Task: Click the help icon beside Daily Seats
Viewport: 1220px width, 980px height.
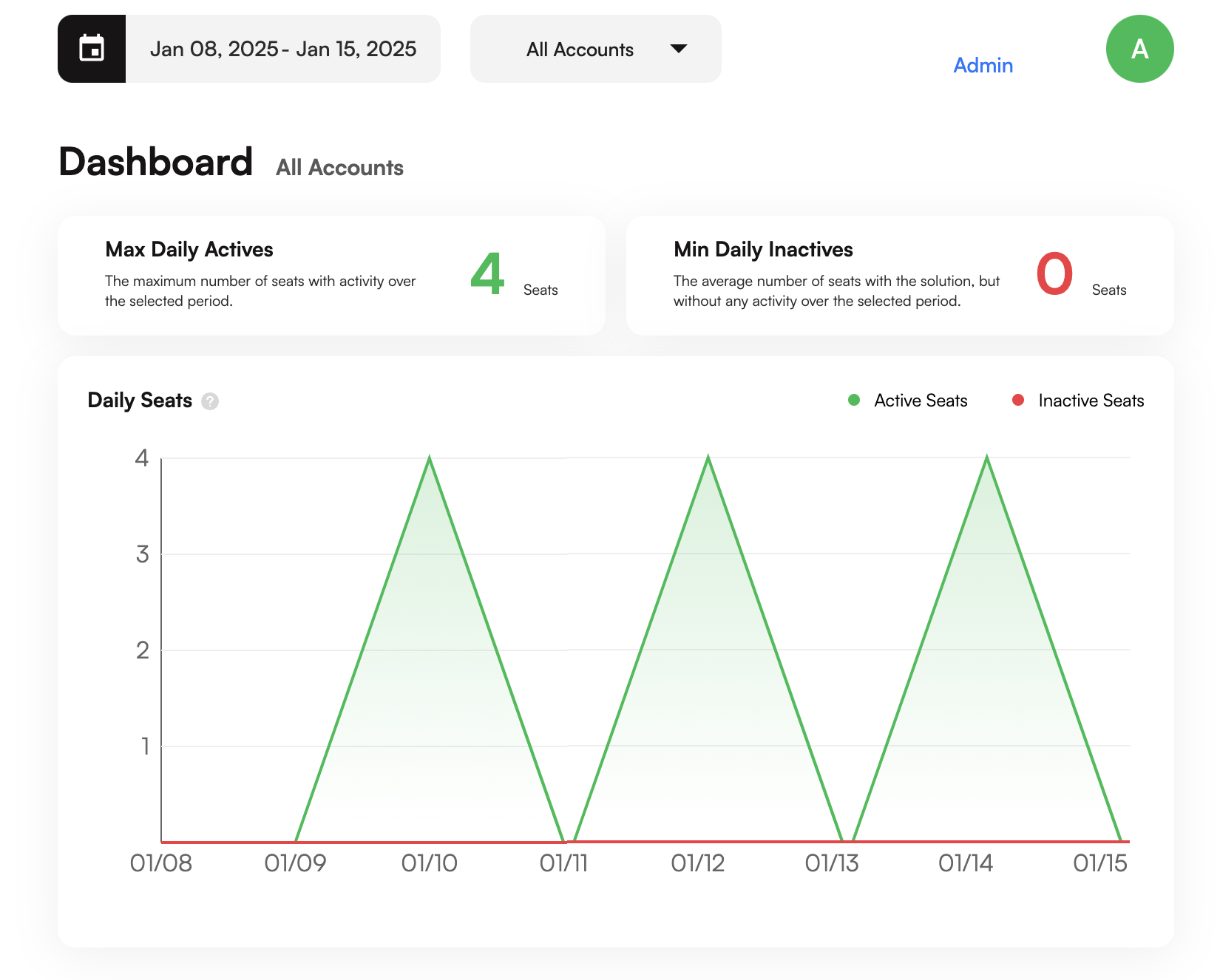Action: (x=211, y=401)
